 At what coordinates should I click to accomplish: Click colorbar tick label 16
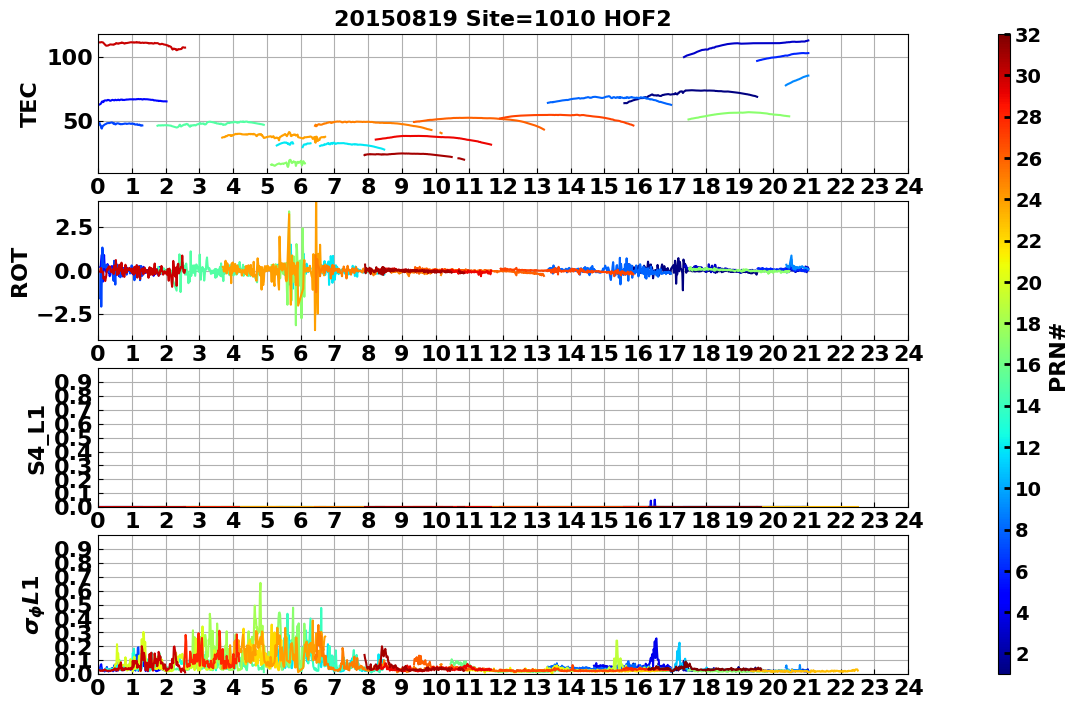click(1028, 365)
